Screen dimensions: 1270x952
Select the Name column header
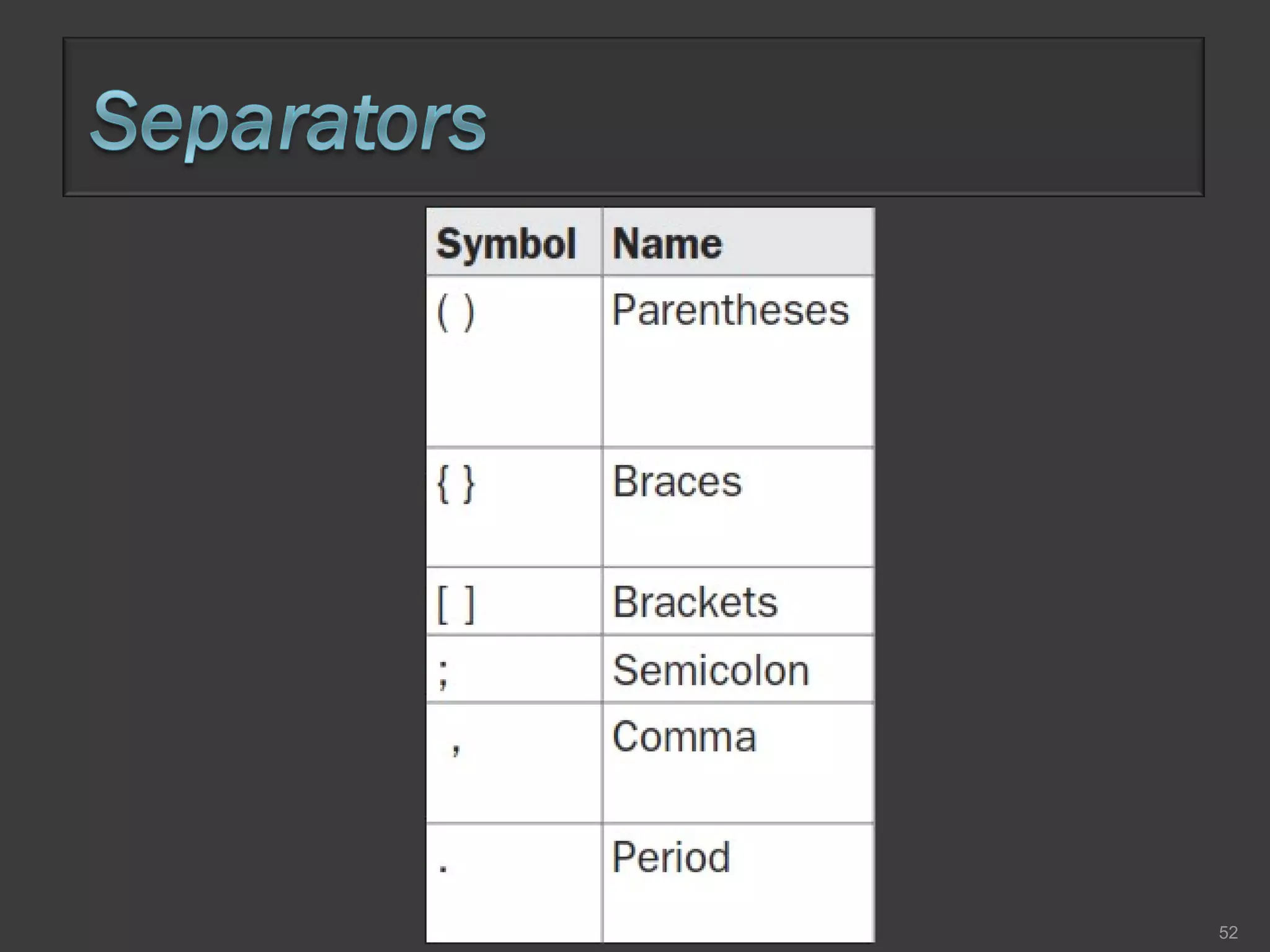(667, 244)
